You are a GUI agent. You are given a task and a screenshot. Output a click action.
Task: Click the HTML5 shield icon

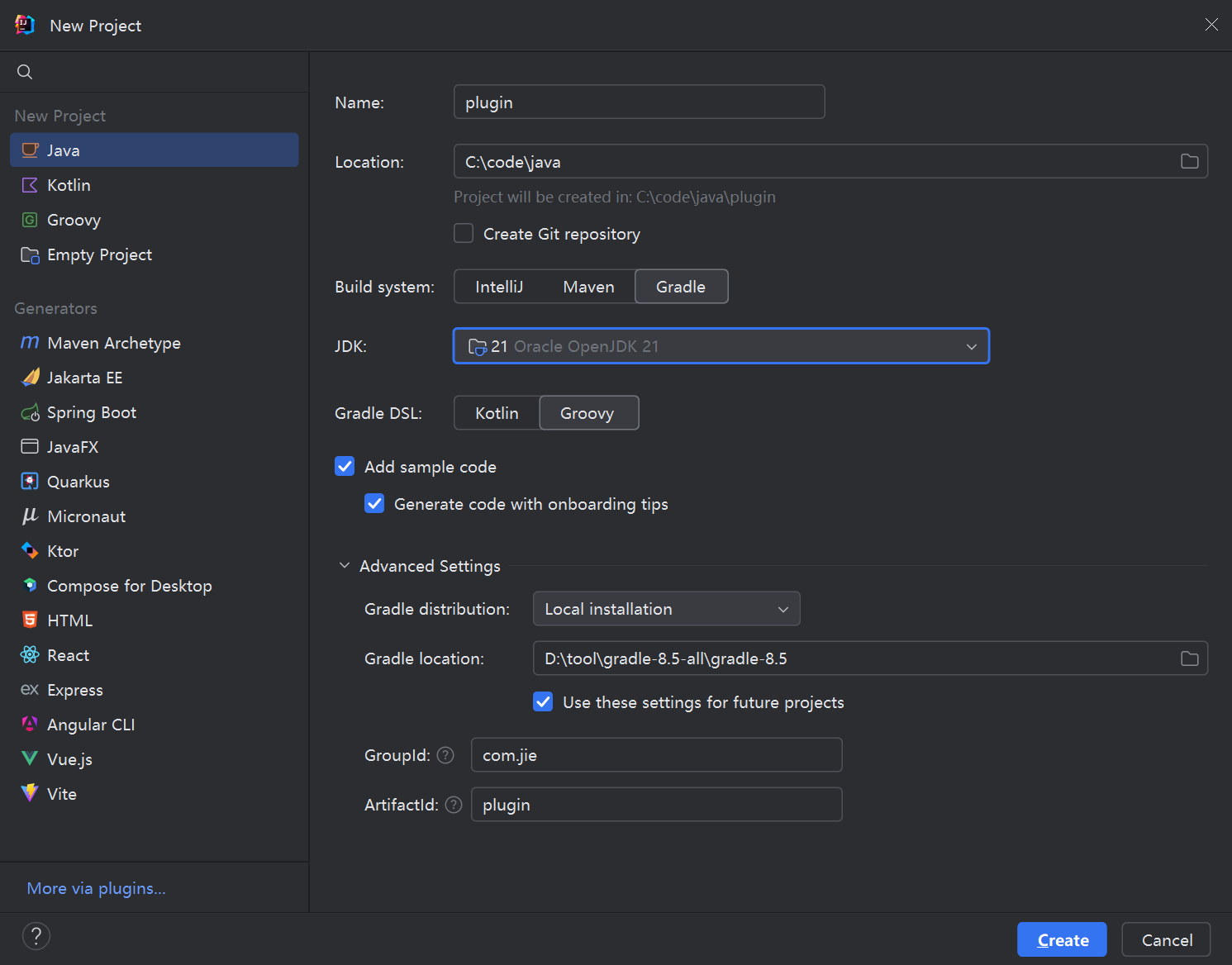point(30,620)
